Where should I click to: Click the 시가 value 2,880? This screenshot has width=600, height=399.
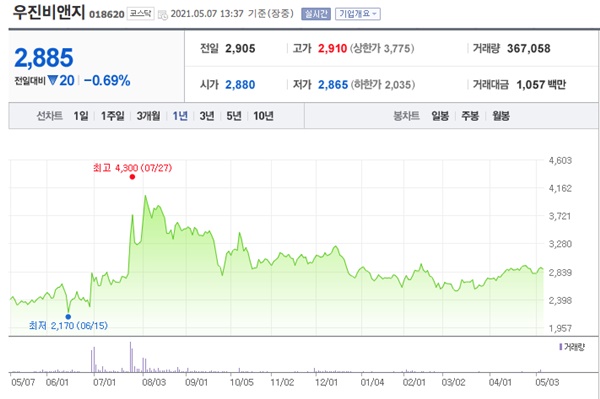coord(240,85)
